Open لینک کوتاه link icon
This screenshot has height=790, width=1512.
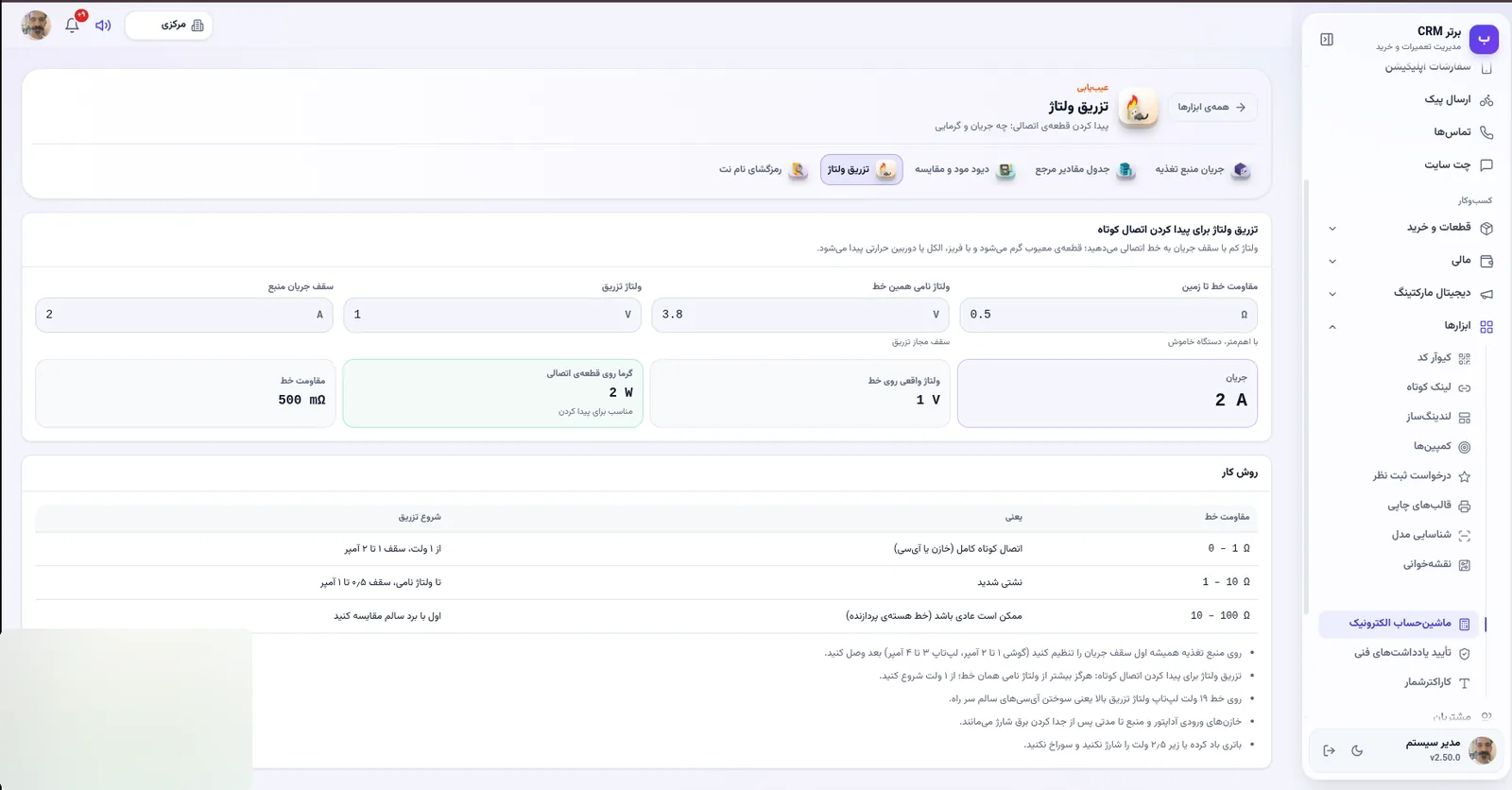1465,387
